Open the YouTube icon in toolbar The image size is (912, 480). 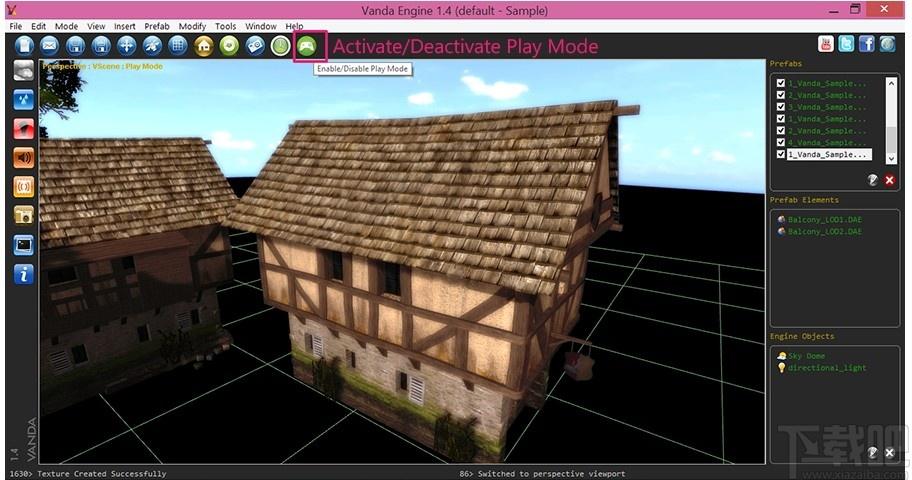click(826, 44)
